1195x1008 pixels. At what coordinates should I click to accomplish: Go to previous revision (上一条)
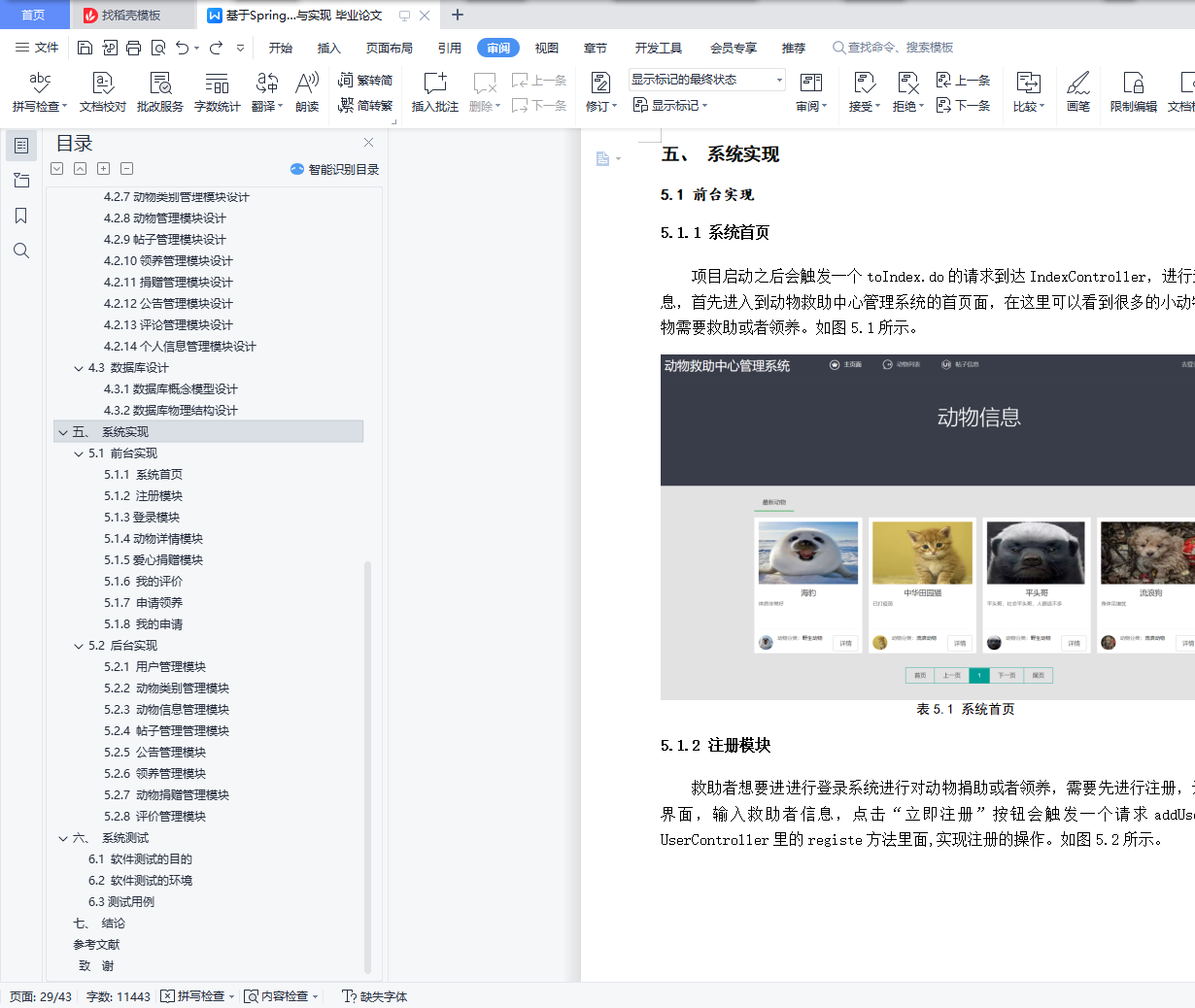[963, 81]
